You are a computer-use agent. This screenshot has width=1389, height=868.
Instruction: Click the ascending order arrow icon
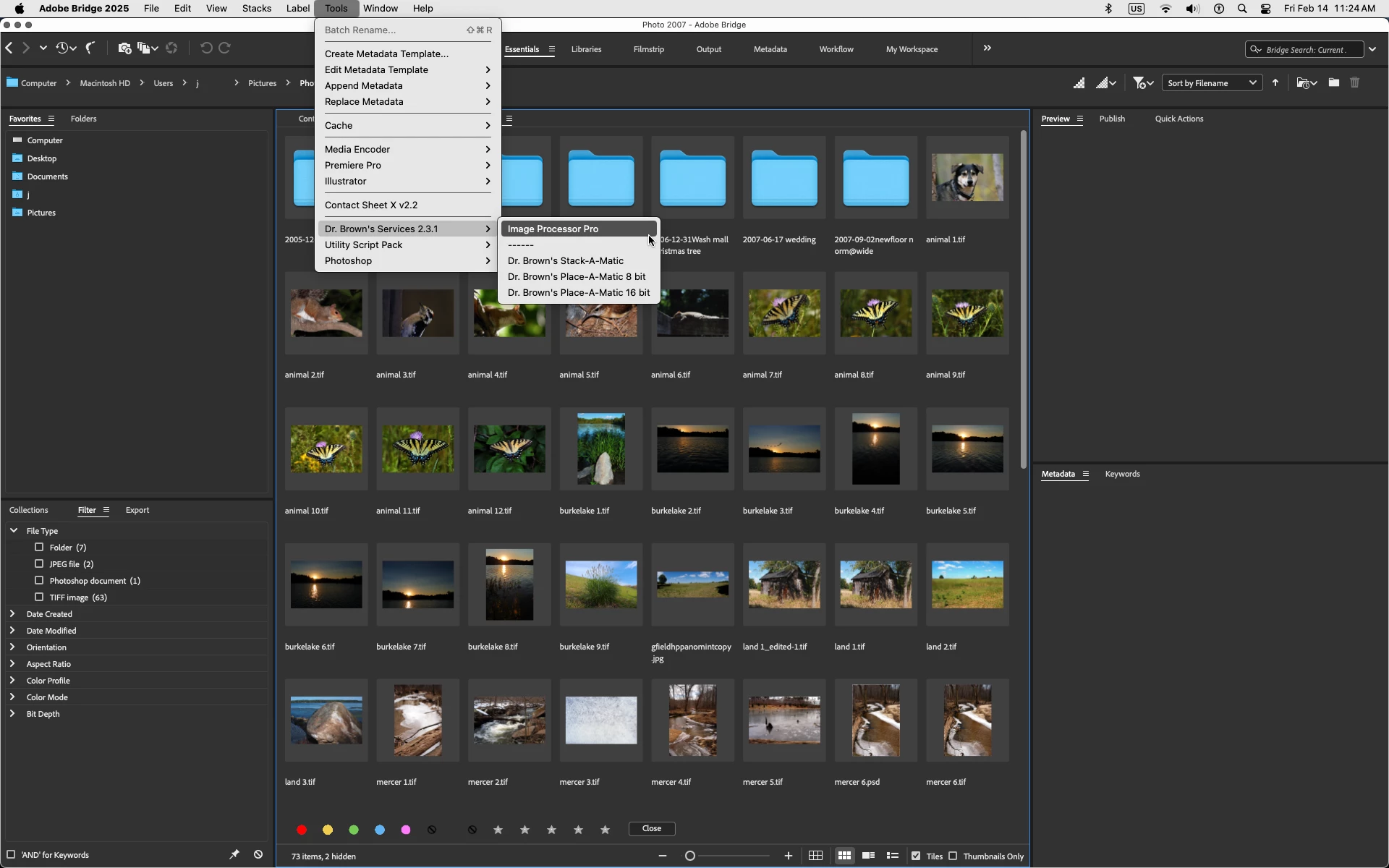1275,83
